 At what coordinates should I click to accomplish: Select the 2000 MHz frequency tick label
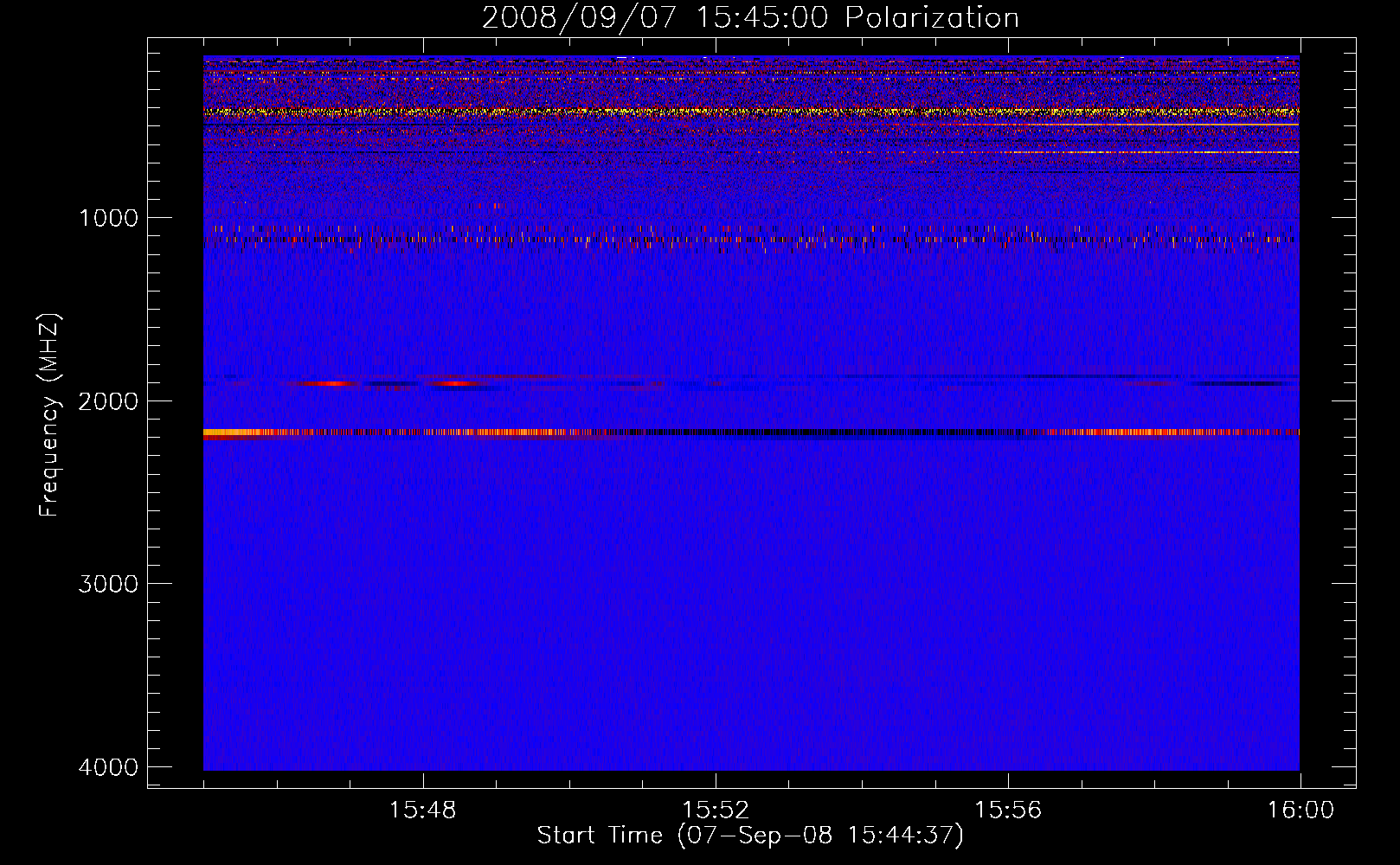tap(108, 401)
